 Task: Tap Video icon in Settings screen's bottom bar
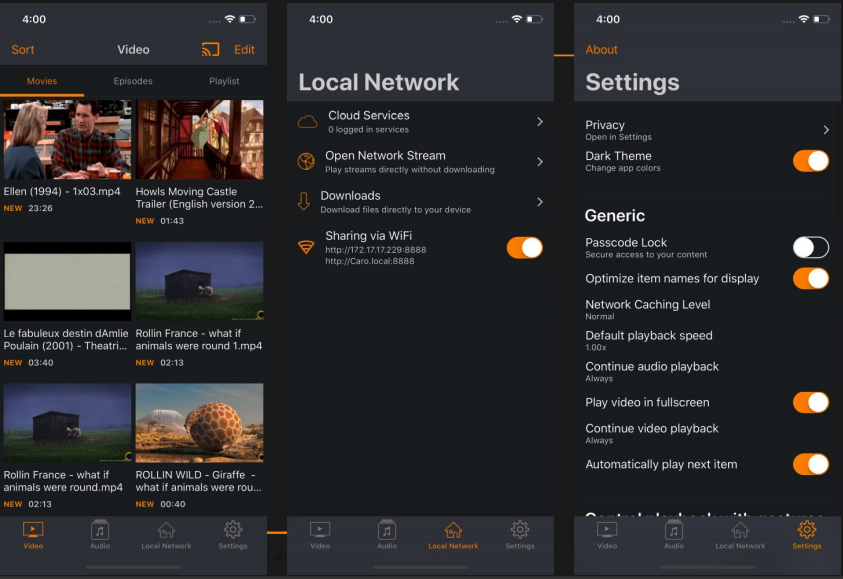pos(607,530)
